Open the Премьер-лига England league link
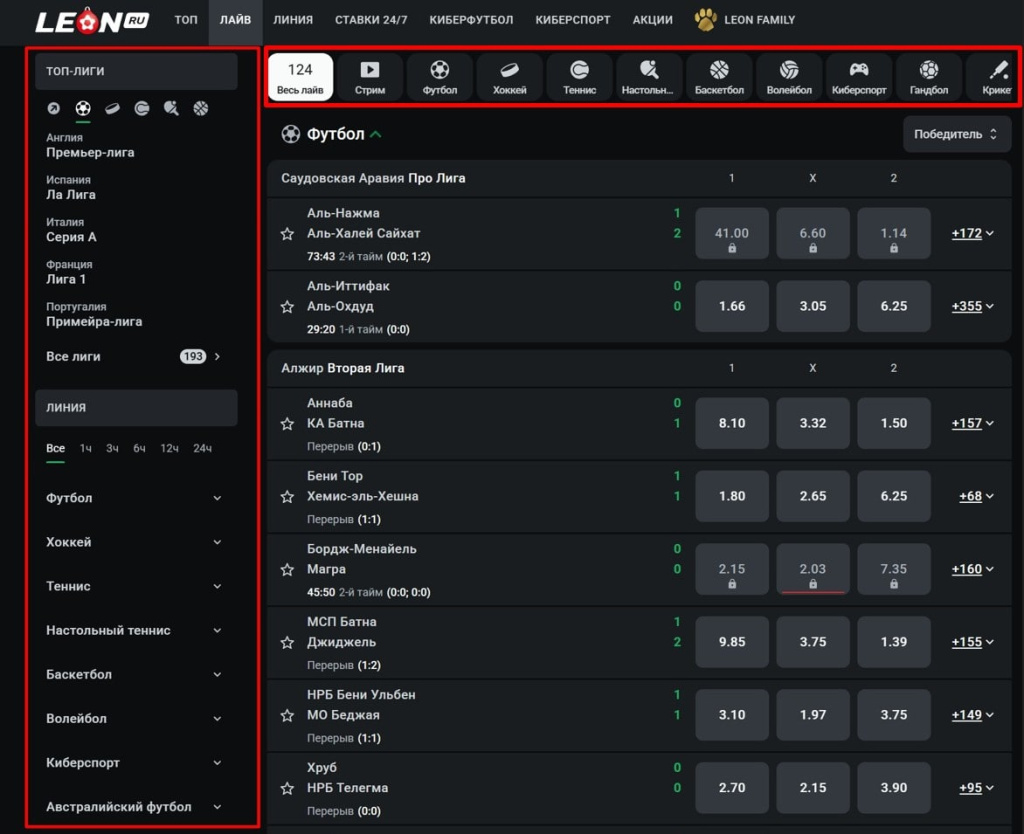This screenshot has width=1024, height=834. 90,153
